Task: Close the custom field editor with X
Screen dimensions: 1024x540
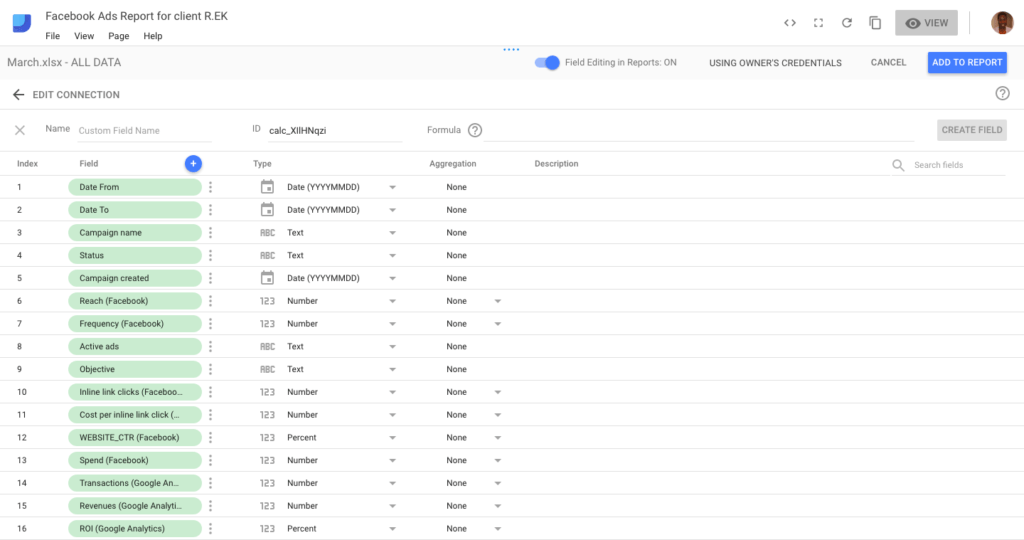Action: click(20, 130)
